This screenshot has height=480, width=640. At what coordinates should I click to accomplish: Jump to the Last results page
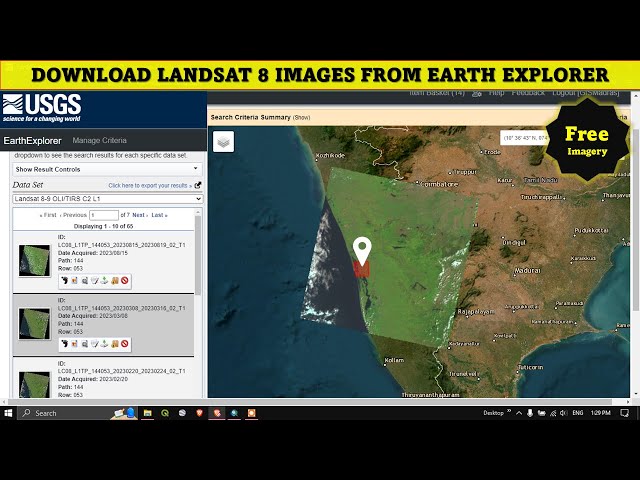(x=159, y=215)
